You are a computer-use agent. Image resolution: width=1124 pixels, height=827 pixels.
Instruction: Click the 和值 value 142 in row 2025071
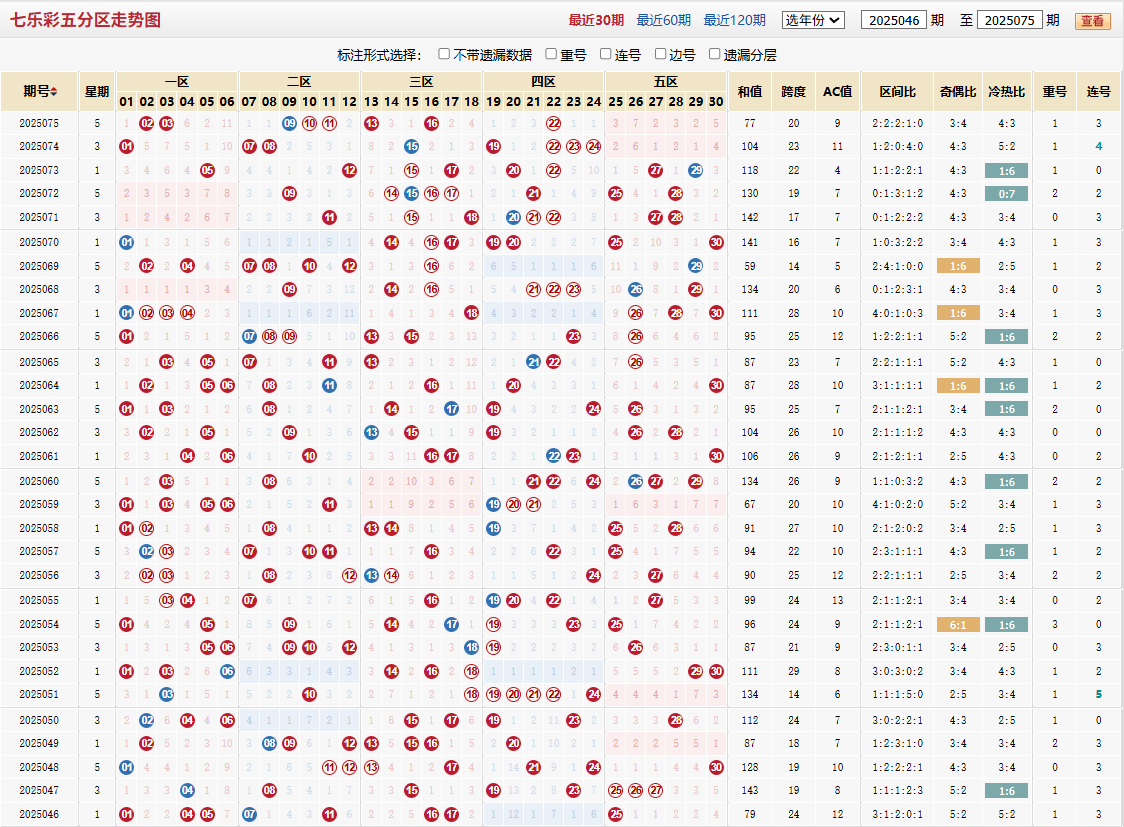(750, 217)
